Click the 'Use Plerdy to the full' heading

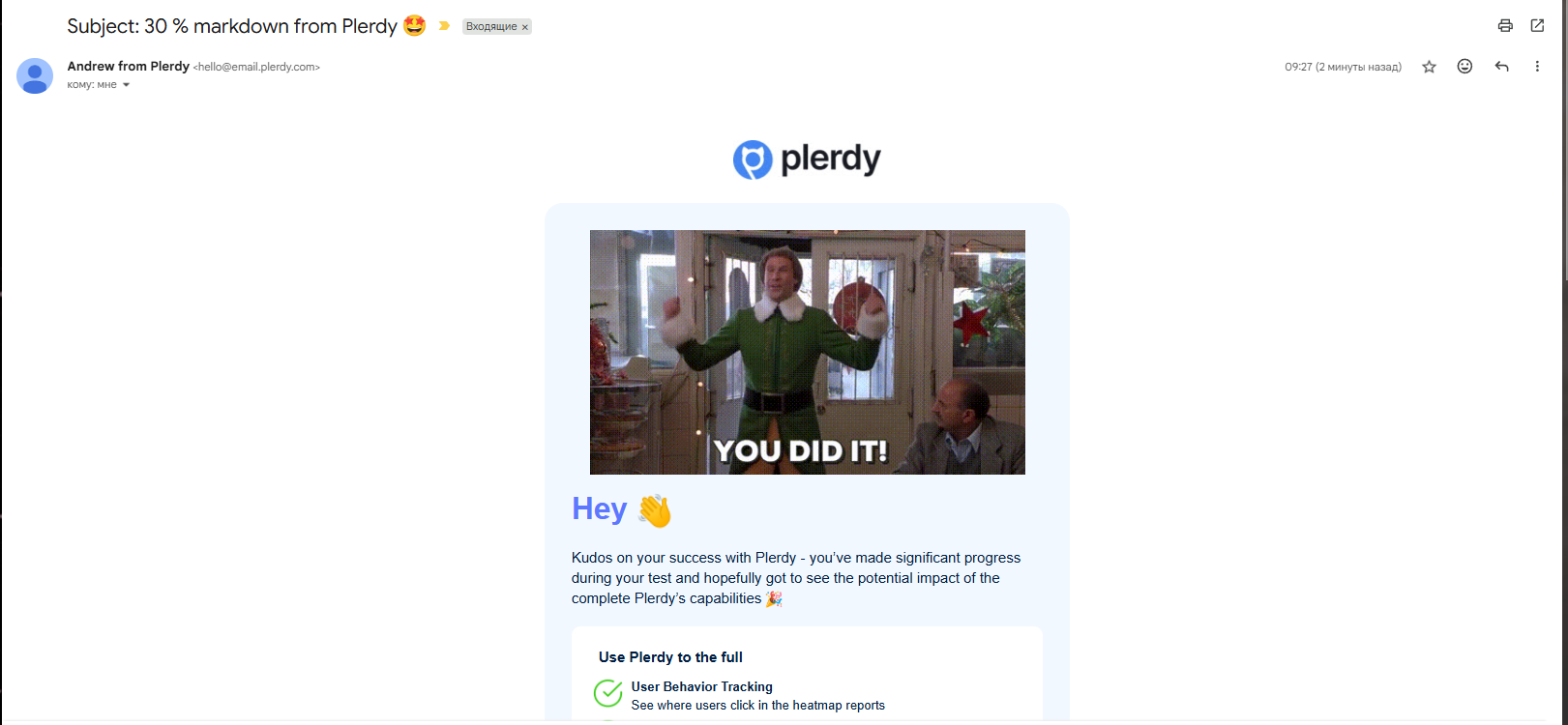(x=670, y=657)
